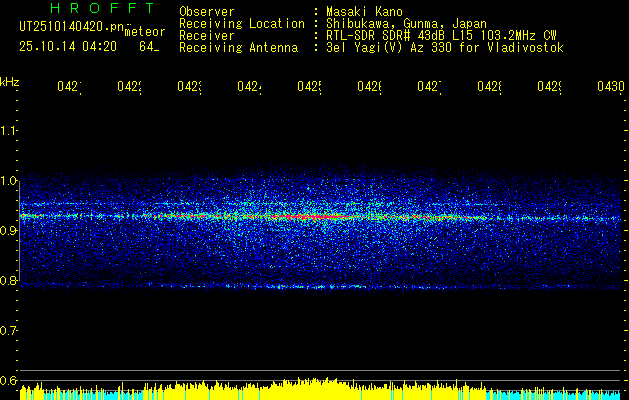Click the 0421 time axis marker
The height and width of the screenshot is (400, 629).
click(x=69, y=86)
